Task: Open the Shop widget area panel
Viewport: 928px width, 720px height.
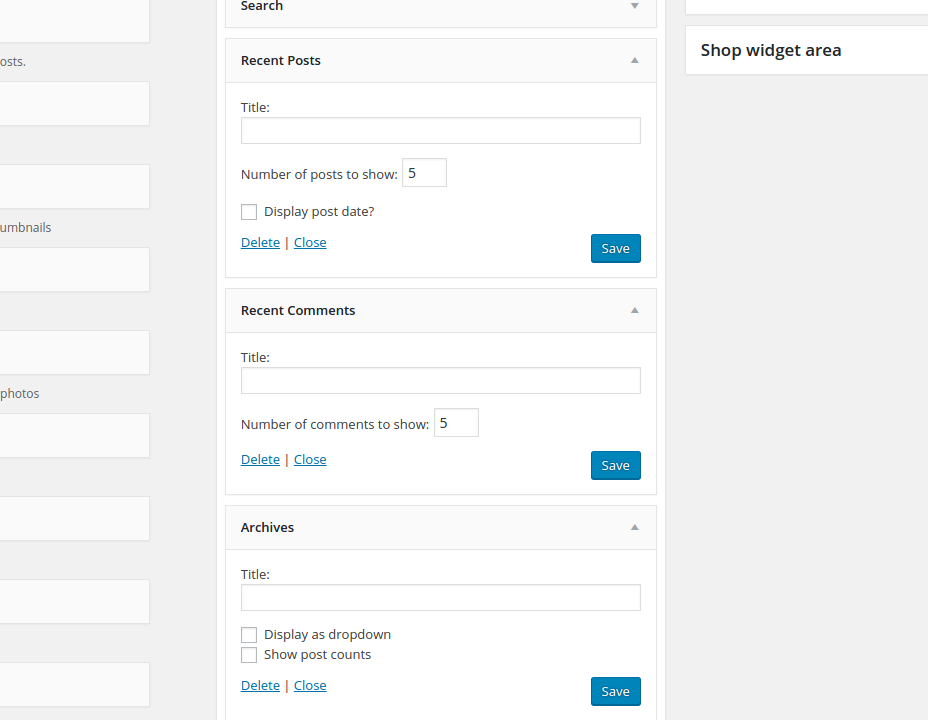Action: [x=806, y=51]
